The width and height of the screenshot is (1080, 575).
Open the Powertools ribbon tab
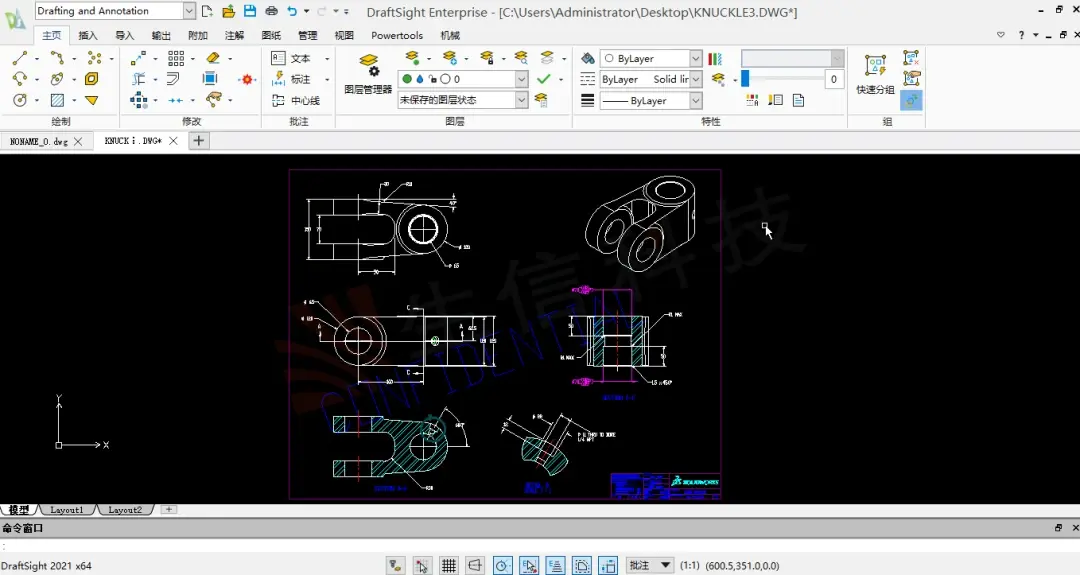tap(397, 35)
